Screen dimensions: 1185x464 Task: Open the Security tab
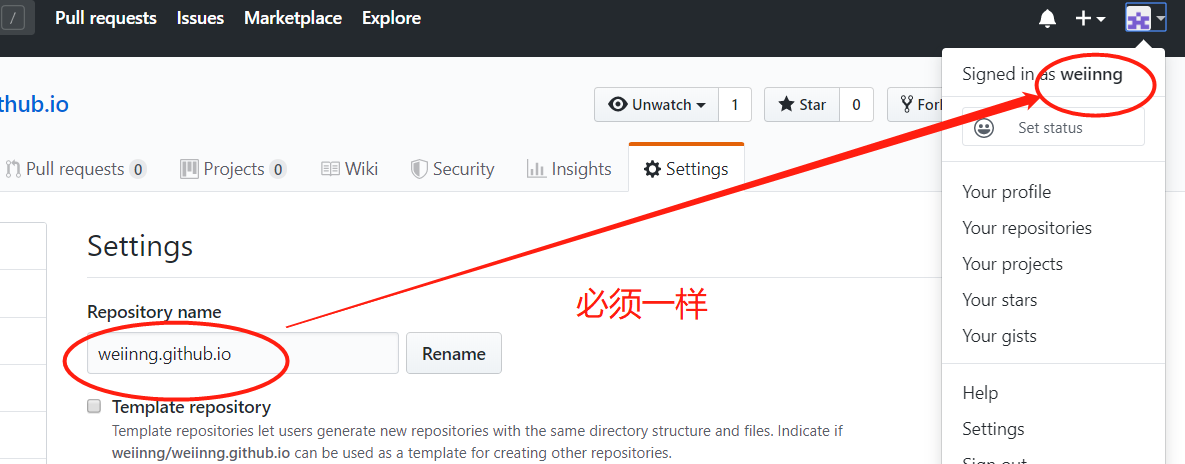point(452,169)
